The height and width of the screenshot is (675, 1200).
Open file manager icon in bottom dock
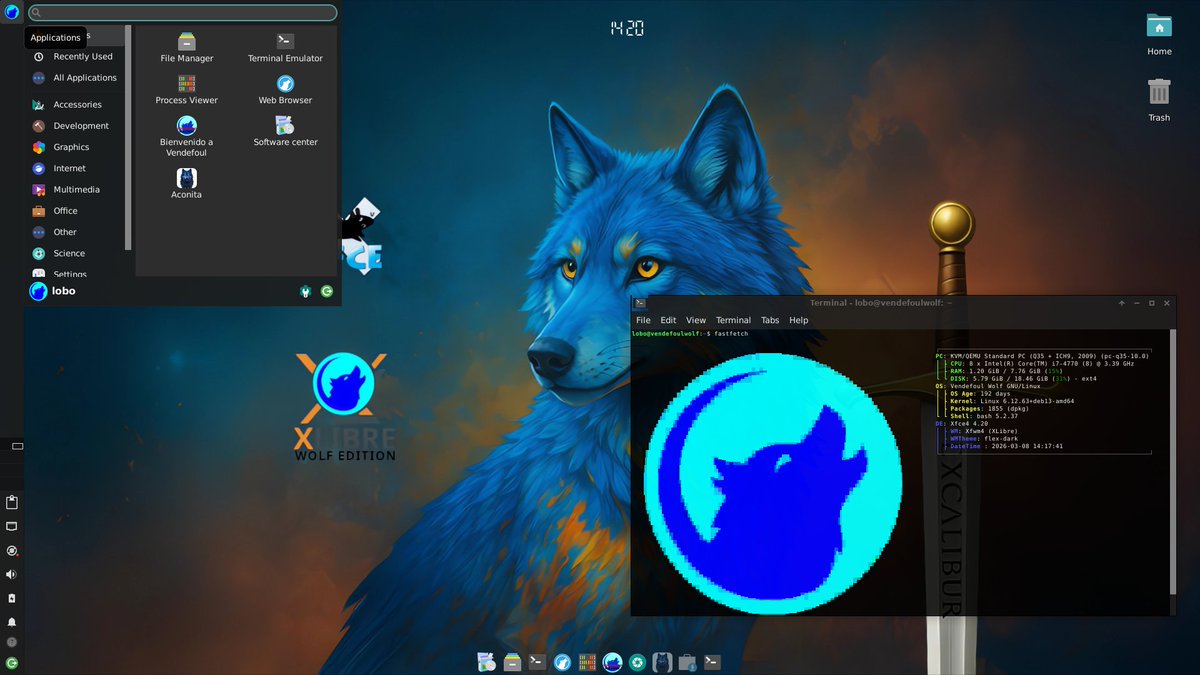pyautogui.click(x=512, y=661)
